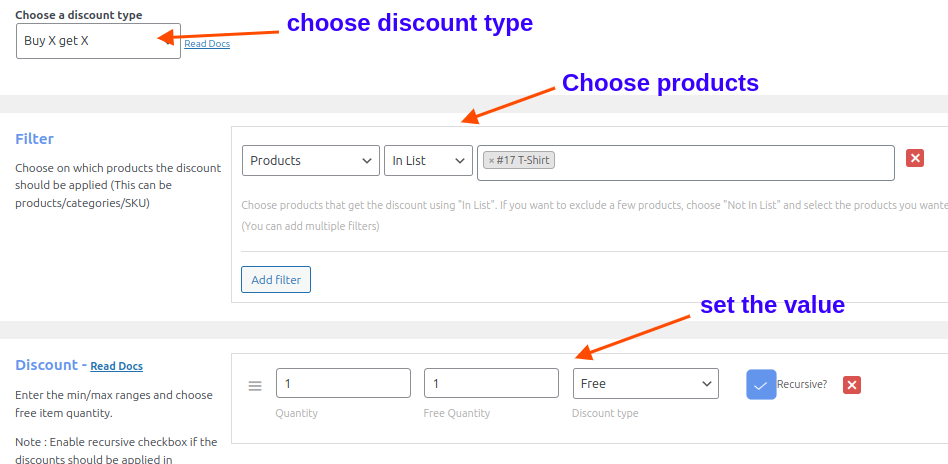Viewport: 948px width, 464px height.
Task: Focus the Quantity input field
Action: (343, 383)
